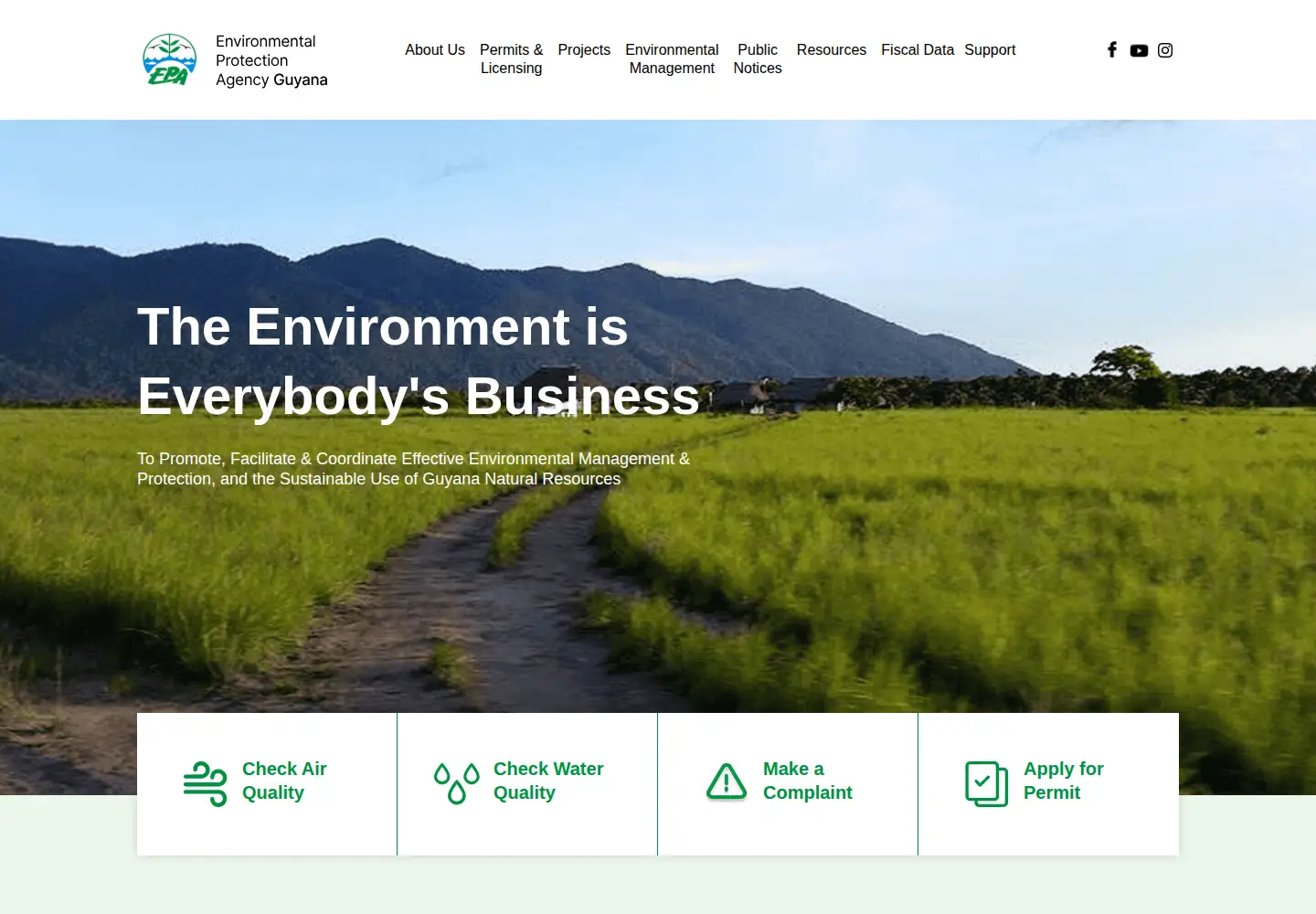Click the water droplets icon
The width and height of the screenshot is (1316, 914).
[x=457, y=783]
